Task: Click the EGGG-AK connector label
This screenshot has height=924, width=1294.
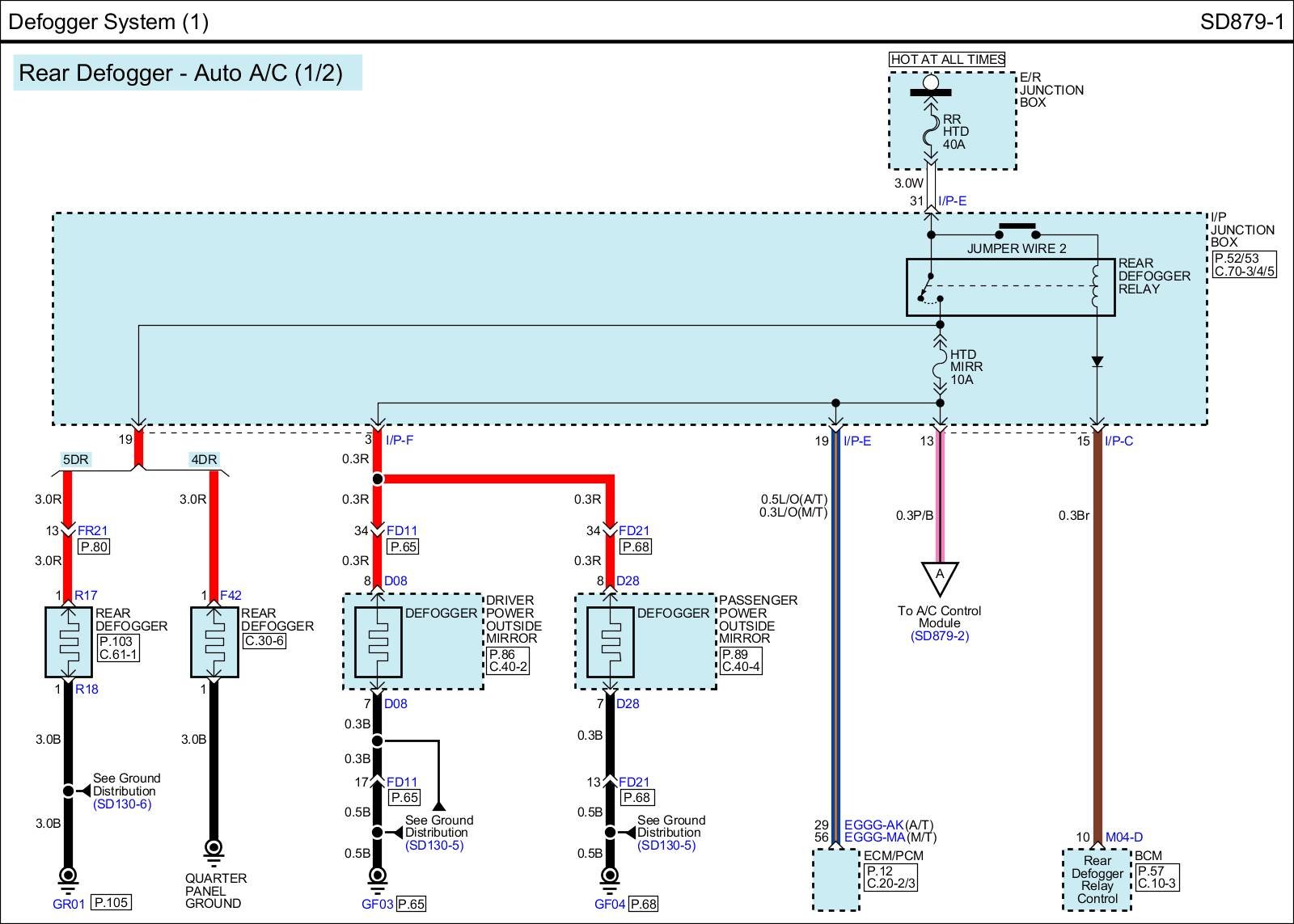Action: click(x=873, y=825)
